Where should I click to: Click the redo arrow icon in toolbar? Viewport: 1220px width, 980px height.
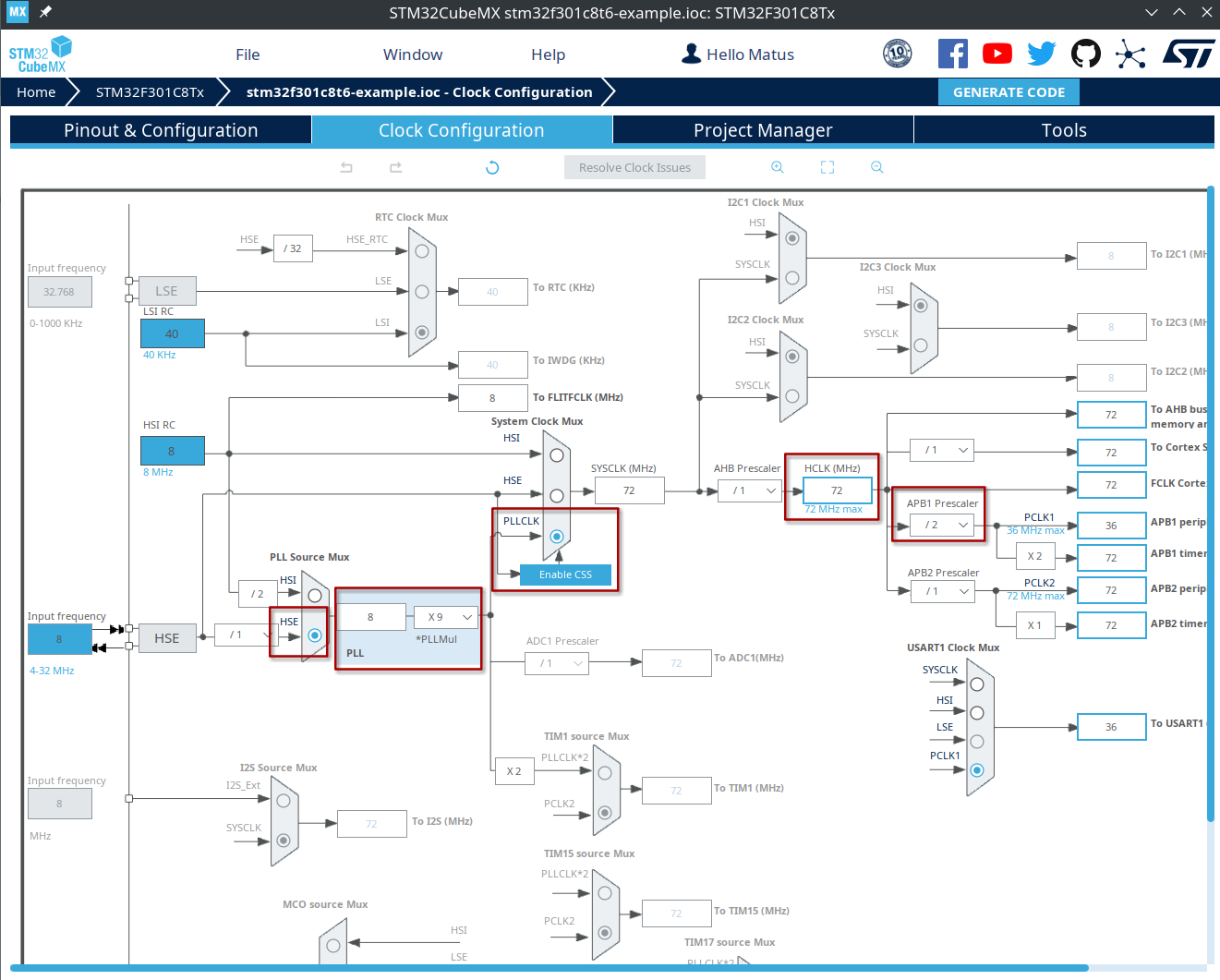click(395, 167)
